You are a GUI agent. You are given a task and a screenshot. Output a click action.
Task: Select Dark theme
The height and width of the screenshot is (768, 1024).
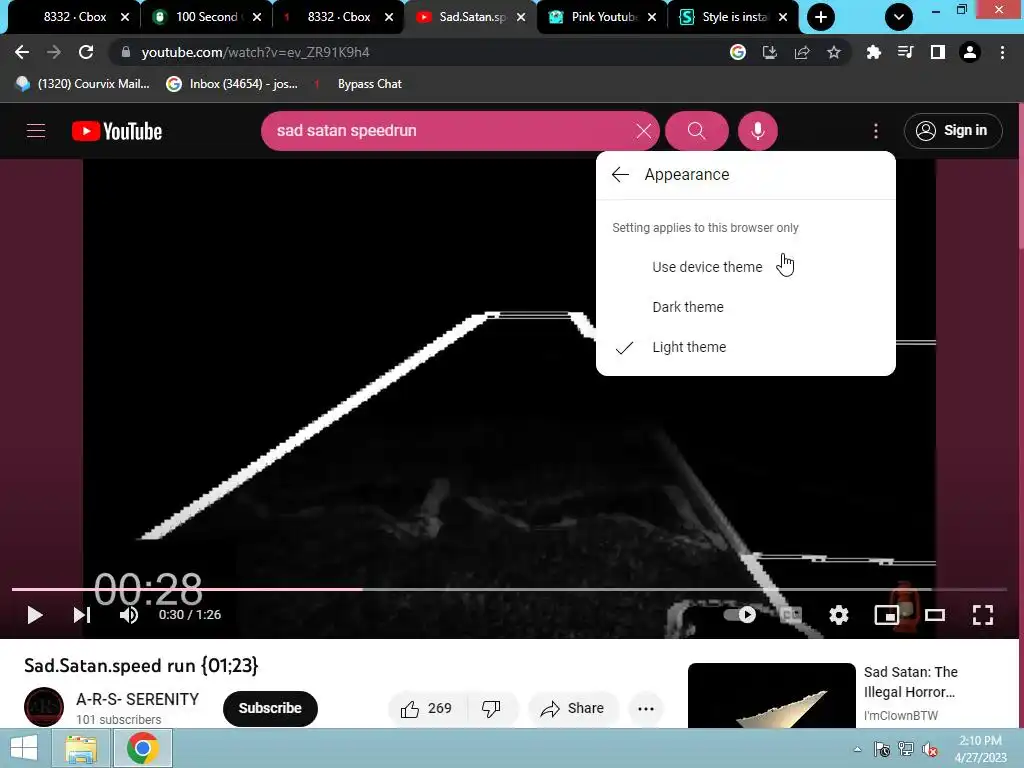pos(746,307)
